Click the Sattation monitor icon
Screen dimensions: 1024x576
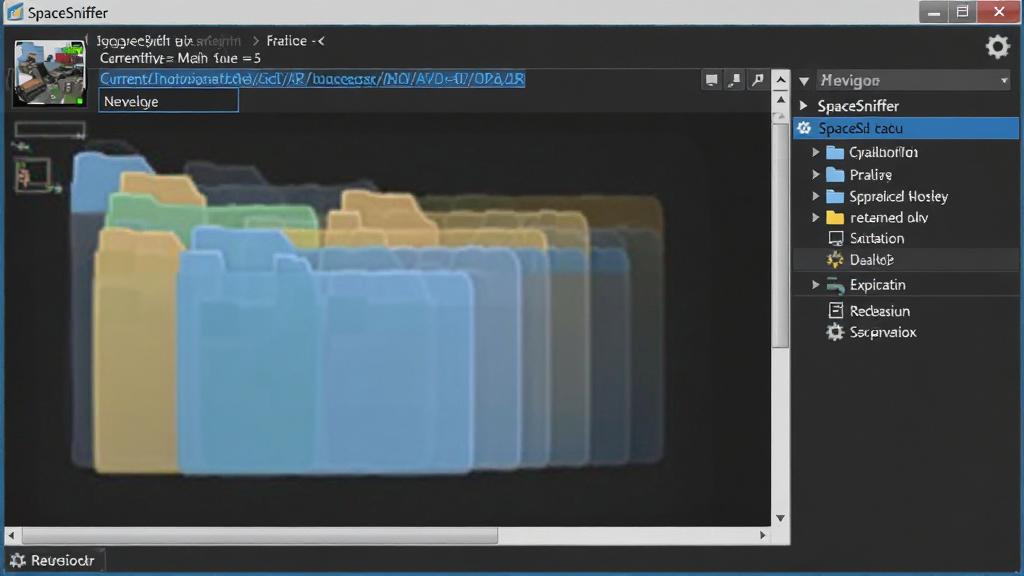[x=835, y=238]
